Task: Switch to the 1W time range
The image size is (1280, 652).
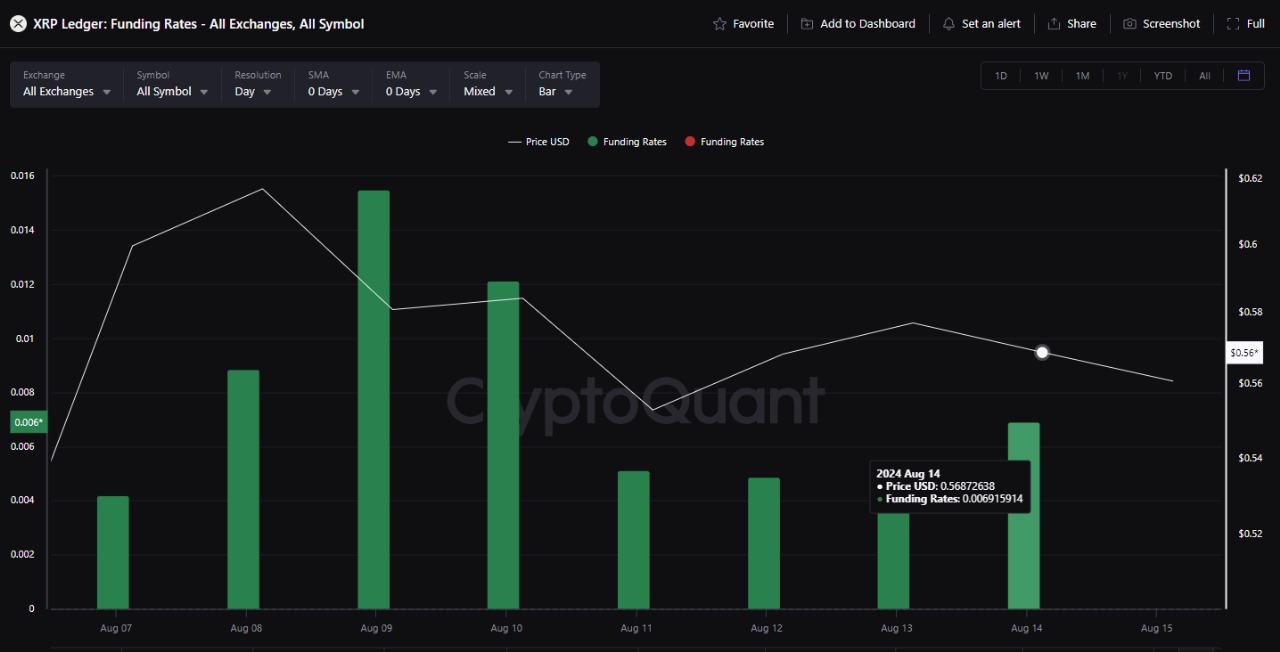Action: pyautogui.click(x=1041, y=75)
